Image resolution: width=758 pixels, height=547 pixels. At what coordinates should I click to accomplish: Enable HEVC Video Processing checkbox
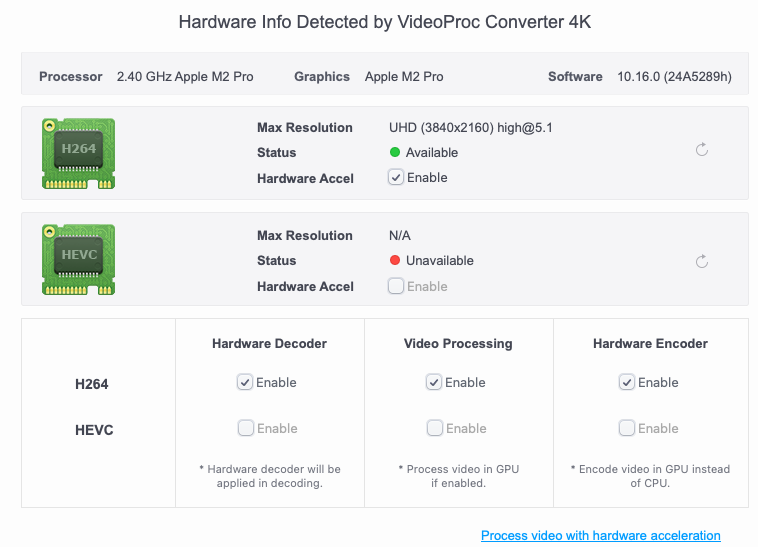[x=434, y=428]
